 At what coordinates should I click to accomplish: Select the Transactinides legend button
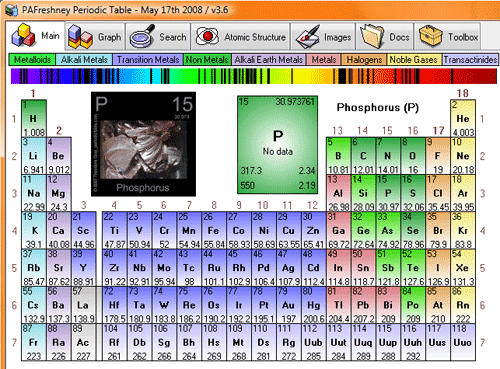(x=470, y=60)
